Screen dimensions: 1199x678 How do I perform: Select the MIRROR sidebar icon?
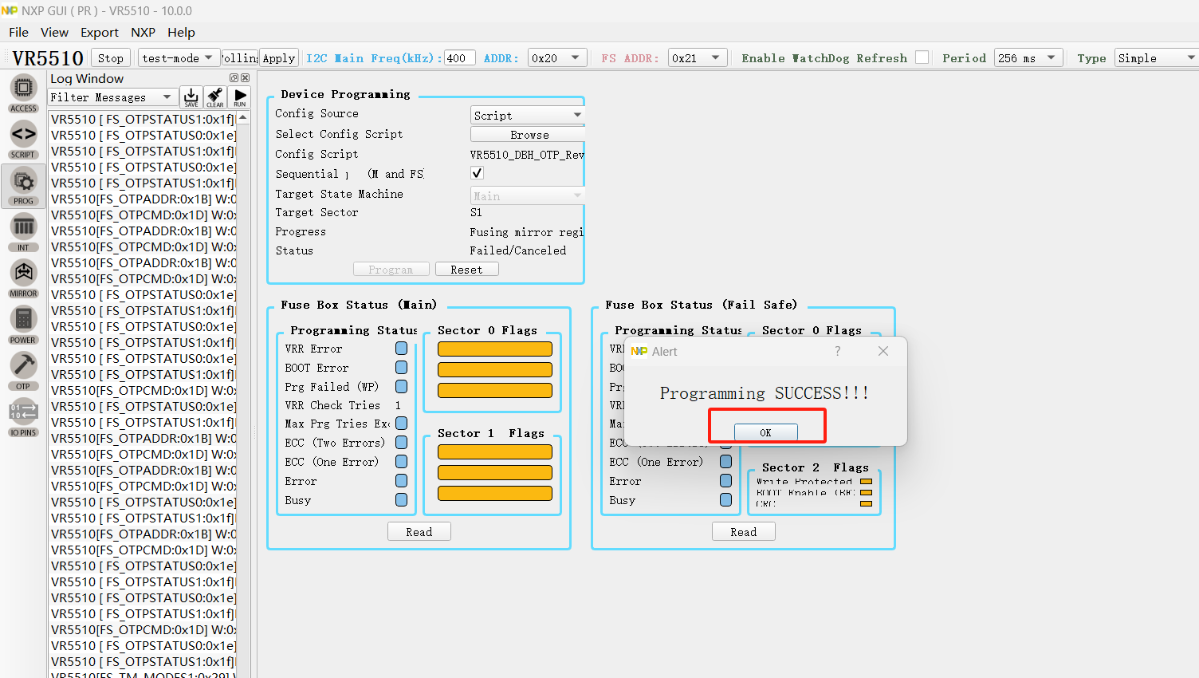click(23, 276)
